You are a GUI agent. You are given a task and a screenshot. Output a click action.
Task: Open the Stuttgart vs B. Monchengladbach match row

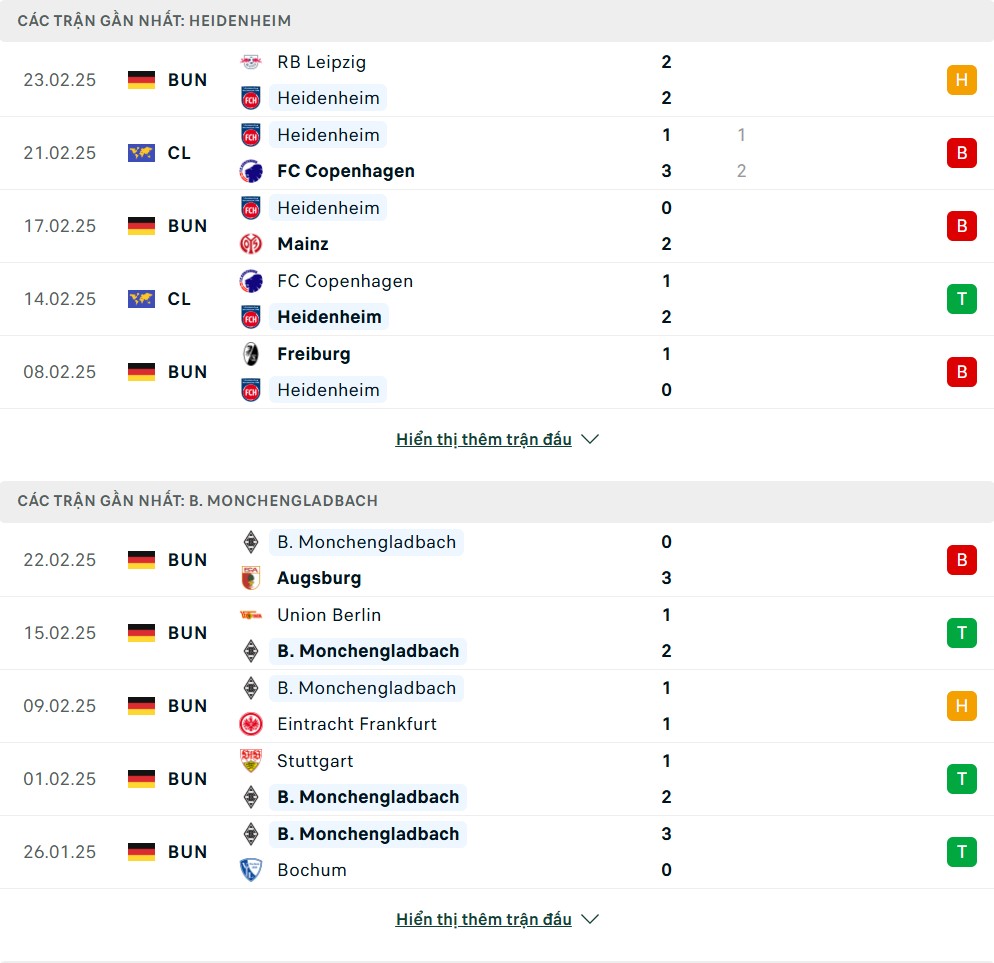tap(500, 779)
